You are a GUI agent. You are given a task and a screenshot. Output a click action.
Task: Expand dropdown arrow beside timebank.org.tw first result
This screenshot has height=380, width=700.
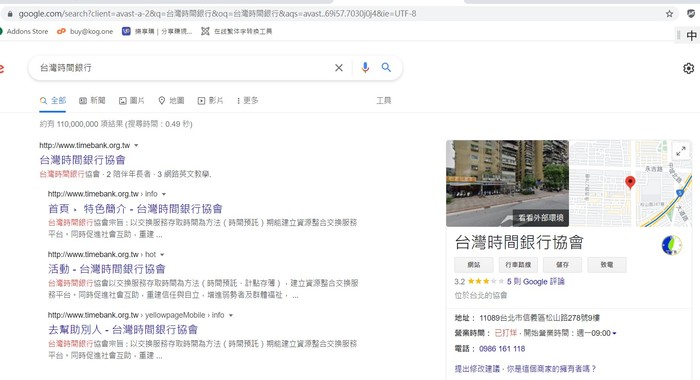(x=136, y=145)
